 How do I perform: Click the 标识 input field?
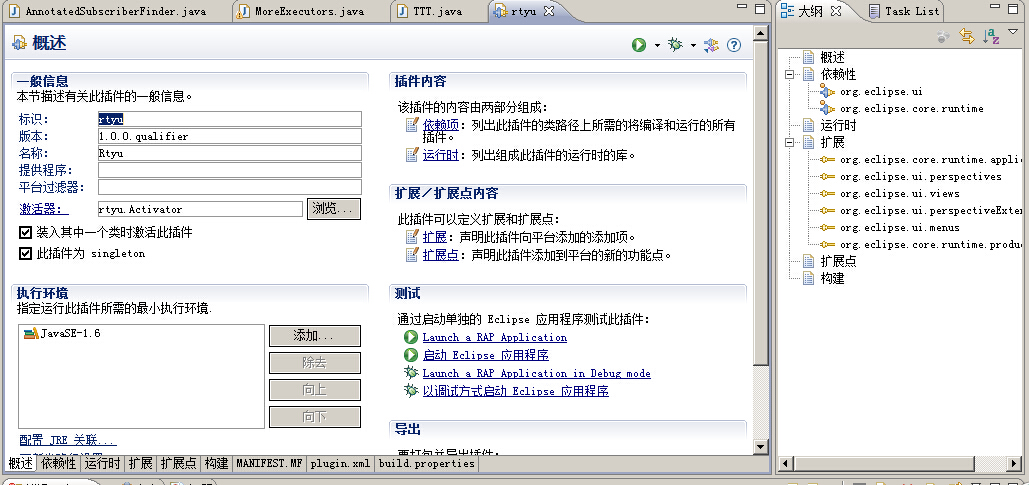[230, 119]
